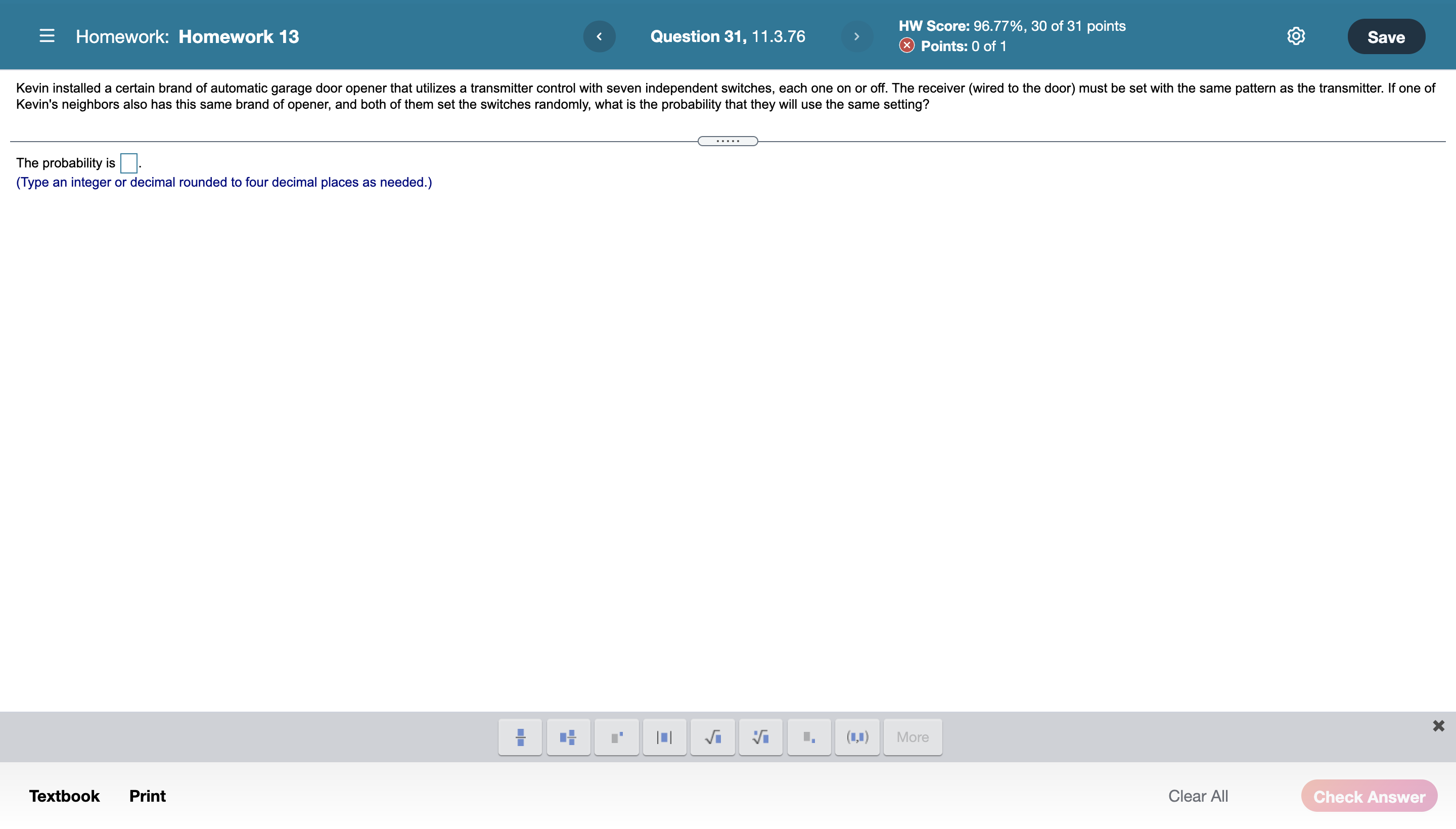This screenshot has height=829, width=1456.
Task: Go to the previous question
Action: click(599, 36)
